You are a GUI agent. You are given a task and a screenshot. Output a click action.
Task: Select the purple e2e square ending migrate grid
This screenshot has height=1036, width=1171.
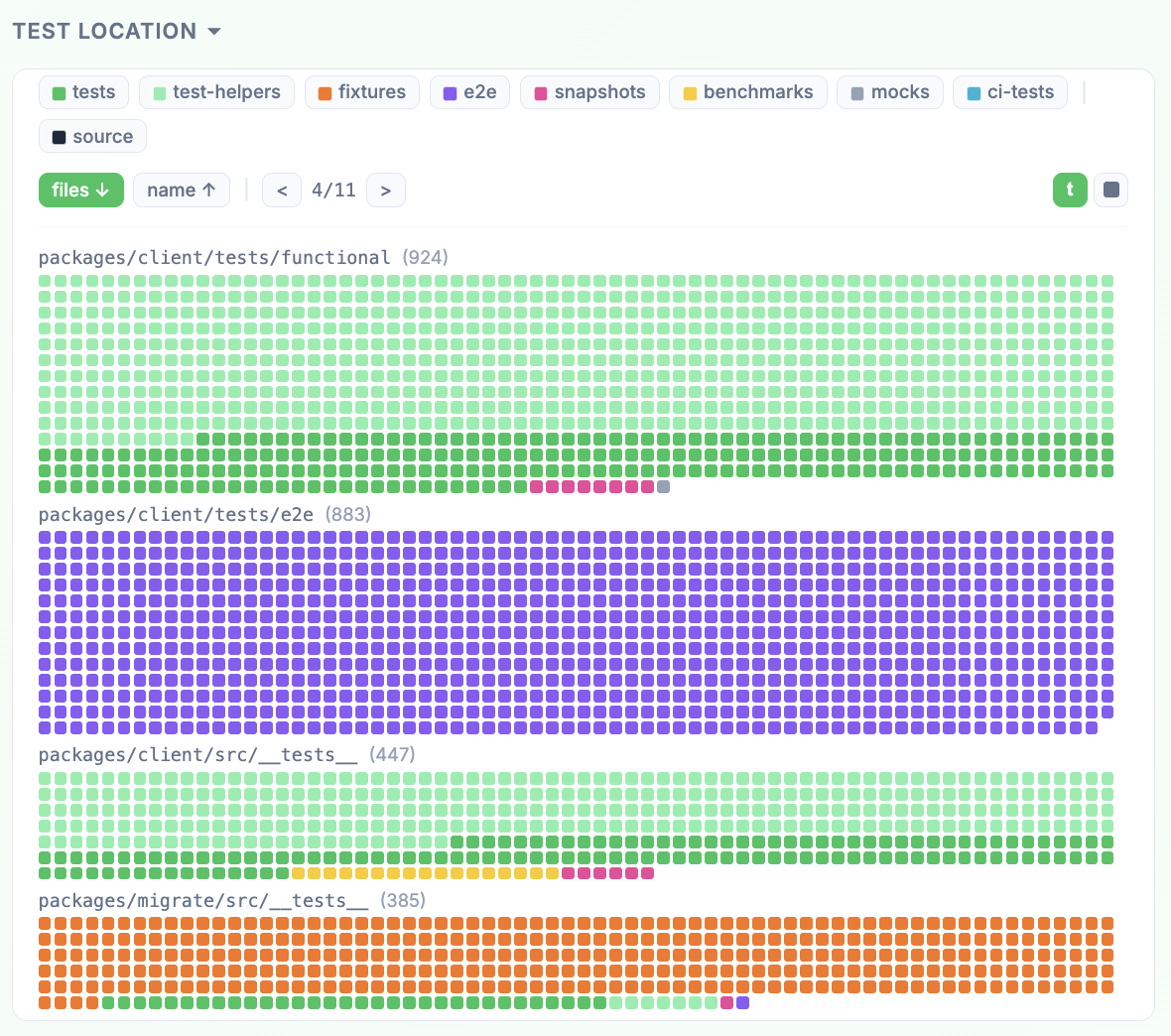pos(743,1002)
